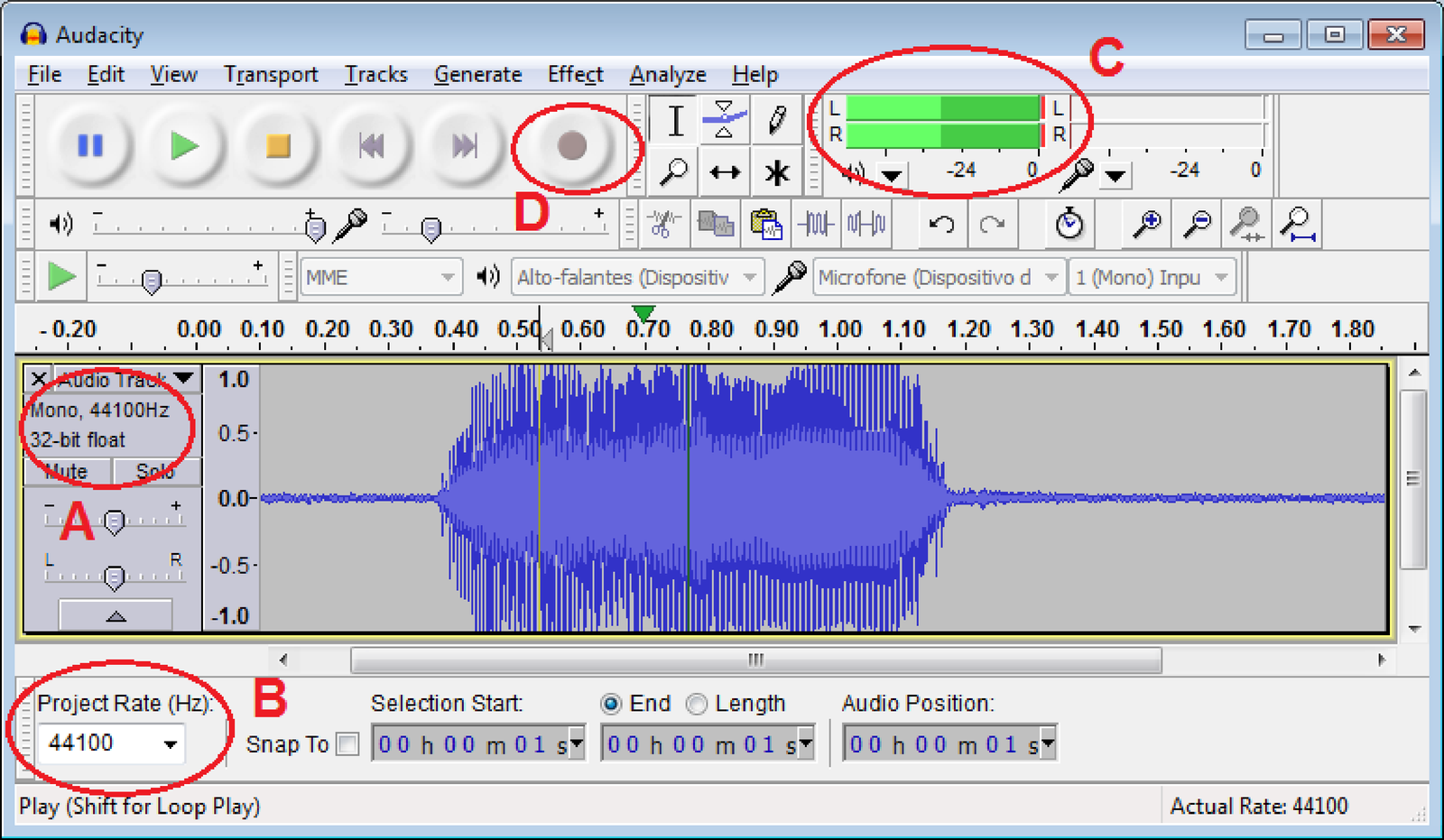Open the Effect menu
This screenshot has height=840, width=1444.
pos(575,75)
